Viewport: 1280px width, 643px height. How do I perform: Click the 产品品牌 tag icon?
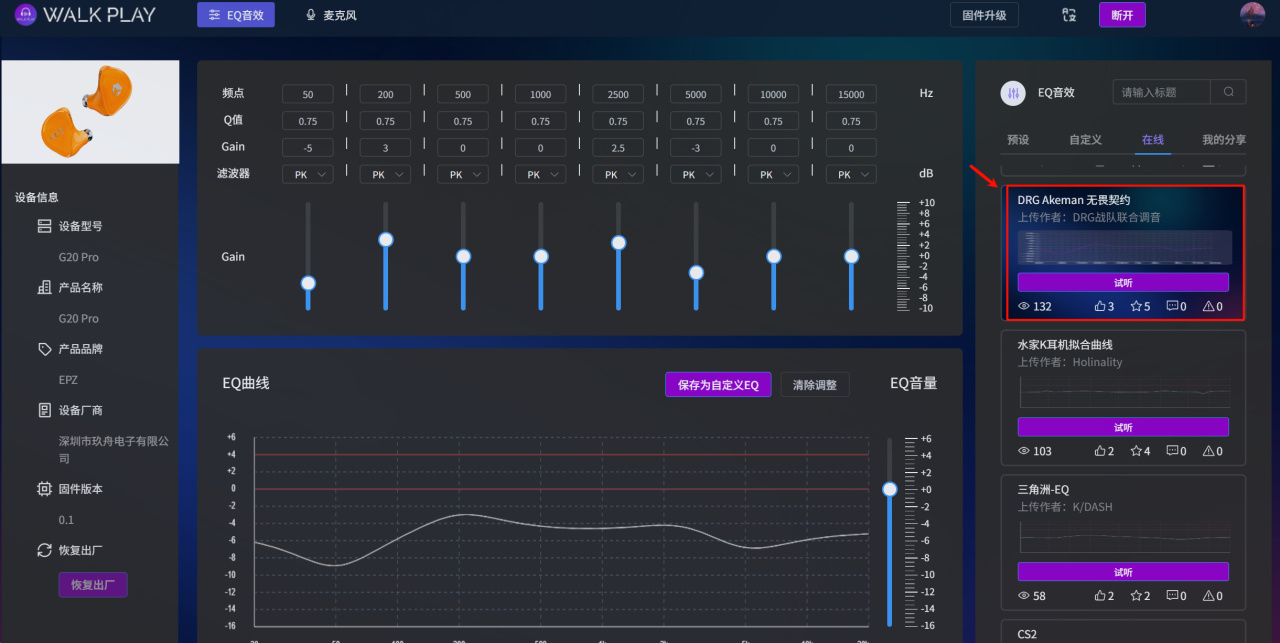[44, 349]
